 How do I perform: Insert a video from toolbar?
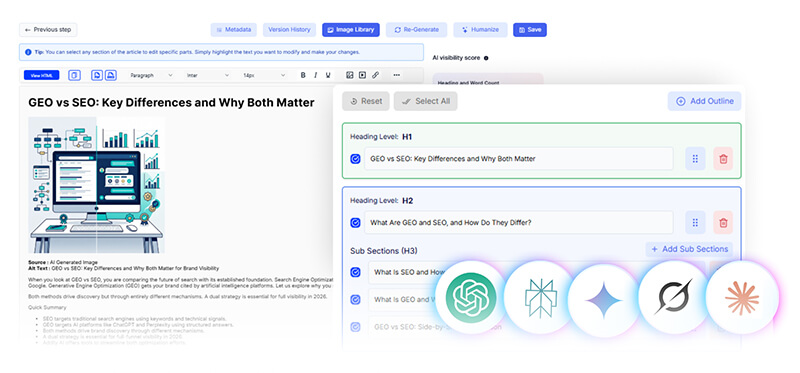pos(362,75)
